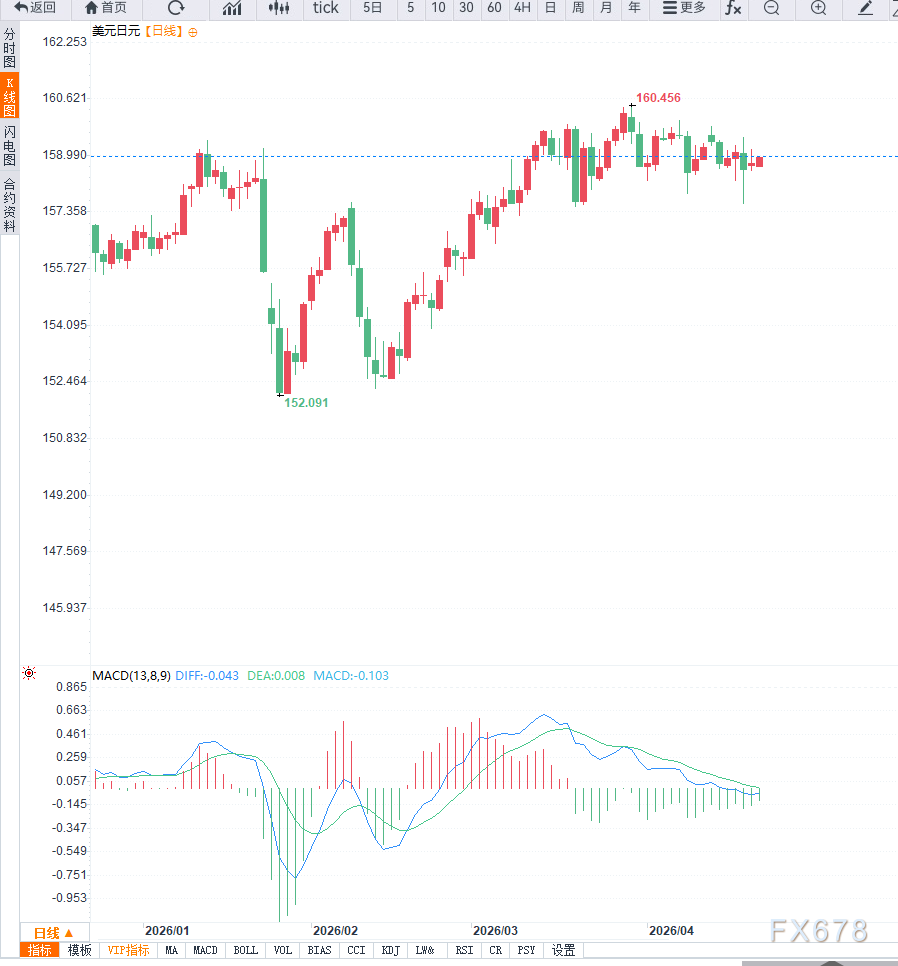Screen dimensions: 898x966
Task: Switch to the 4H timeframe
Action: coord(522,8)
